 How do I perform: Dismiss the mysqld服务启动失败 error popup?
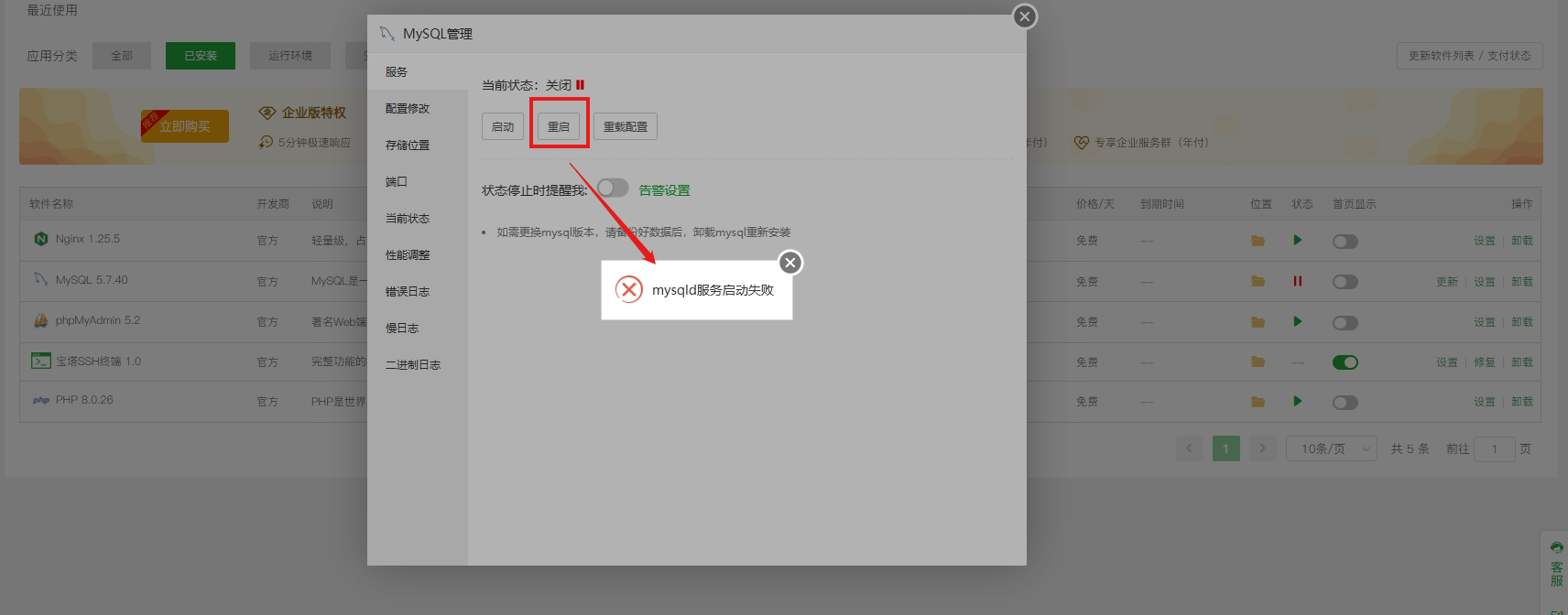pos(790,264)
